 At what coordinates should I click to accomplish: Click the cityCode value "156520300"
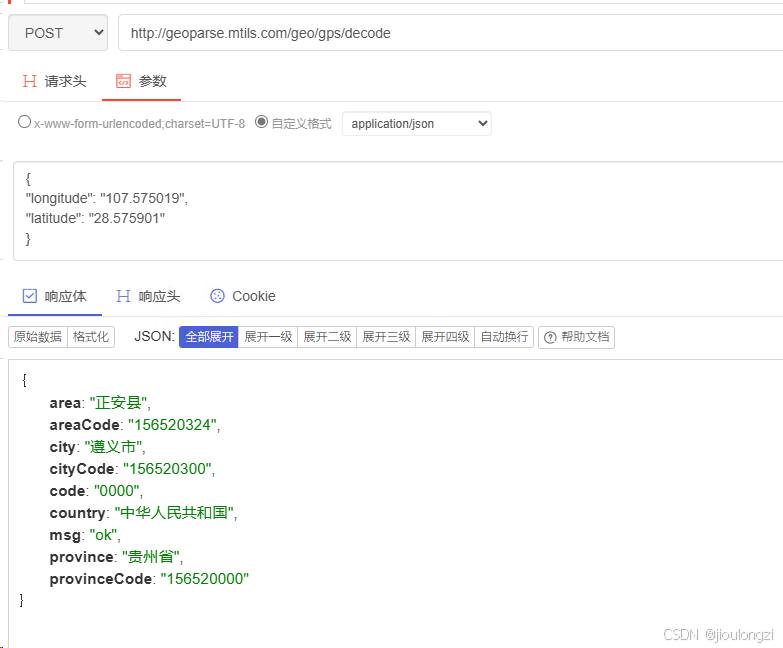[168, 469]
